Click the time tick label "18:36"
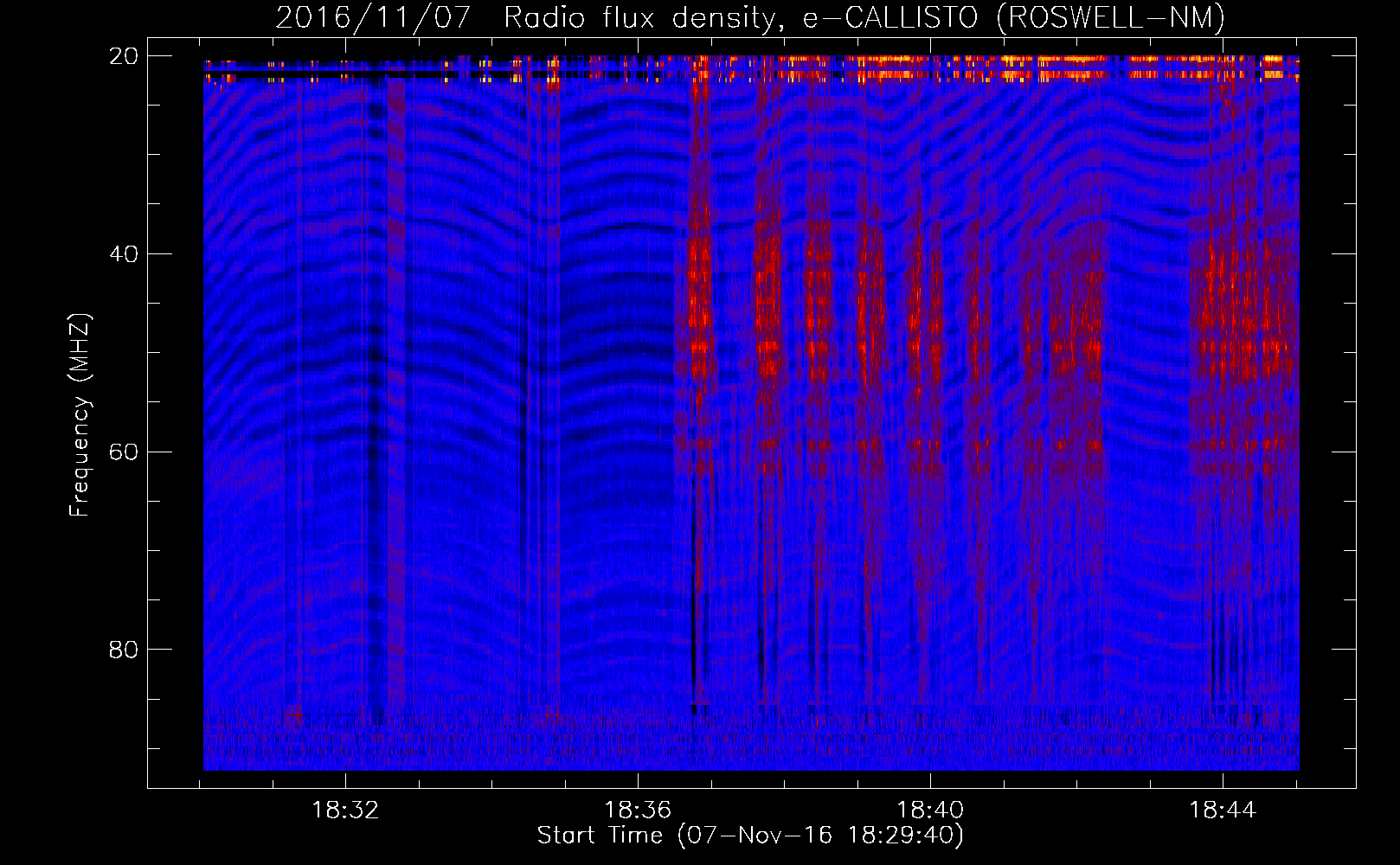 [638, 811]
